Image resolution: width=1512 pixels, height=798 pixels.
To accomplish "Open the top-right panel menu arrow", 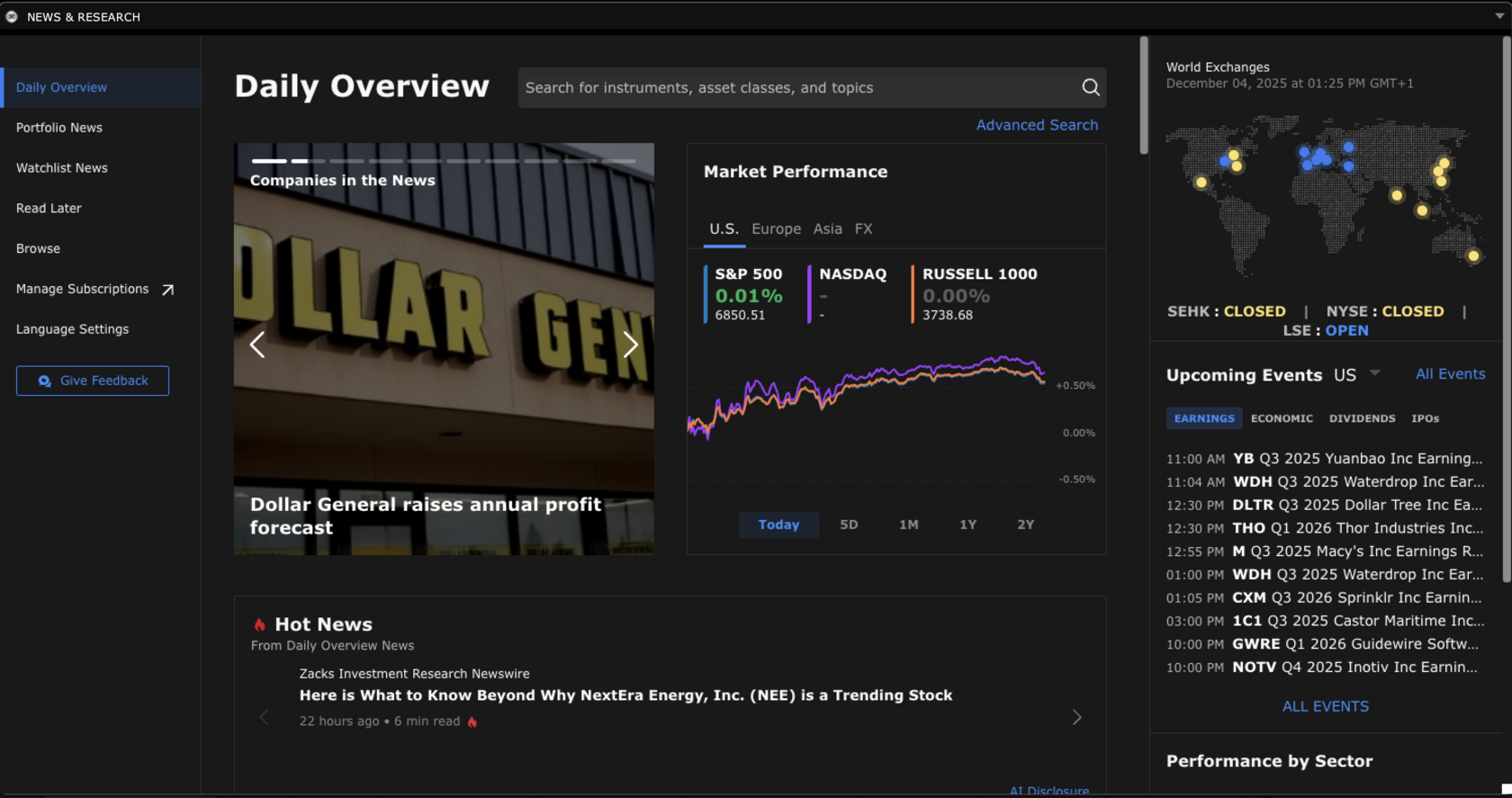I will [1499, 16].
